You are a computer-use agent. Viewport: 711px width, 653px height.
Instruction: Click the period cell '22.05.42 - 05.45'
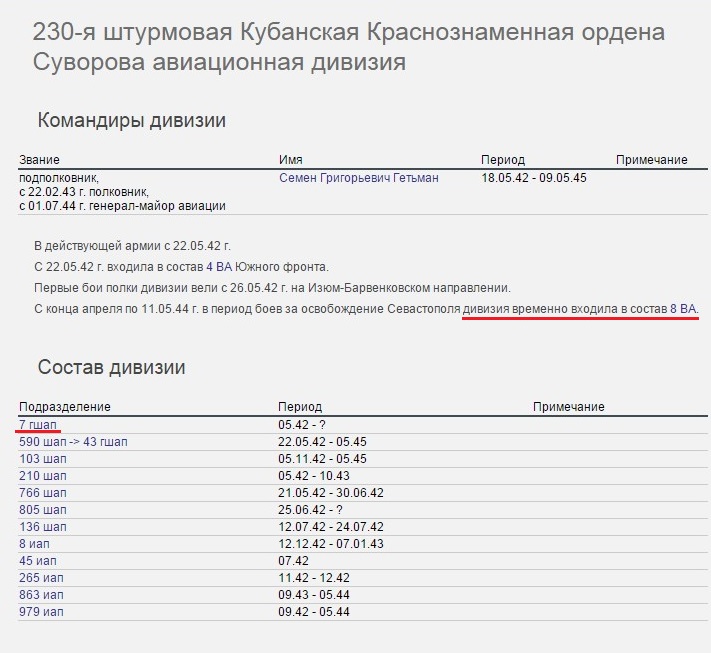[322, 442]
